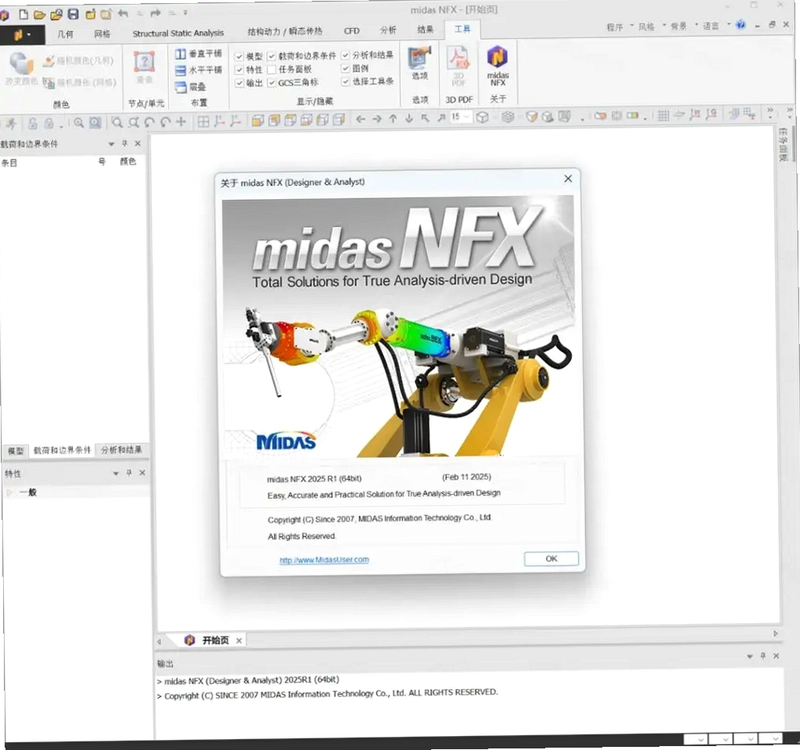This screenshot has height=750, width=800.
Task: Uncheck the 特性 checkbox in 显示/隐藏 group
Action: click(x=239, y=69)
